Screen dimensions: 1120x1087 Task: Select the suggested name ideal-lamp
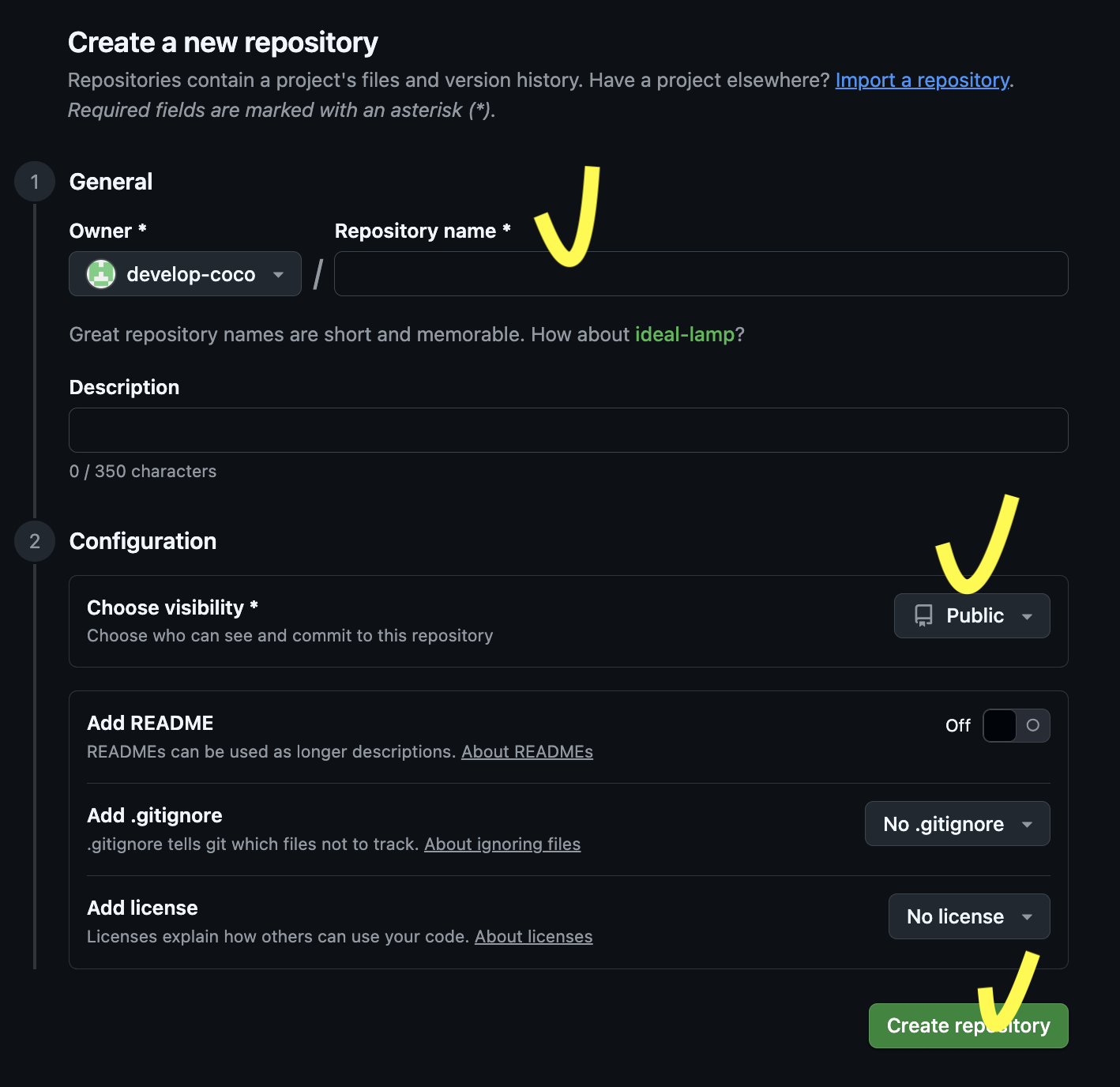point(685,334)
